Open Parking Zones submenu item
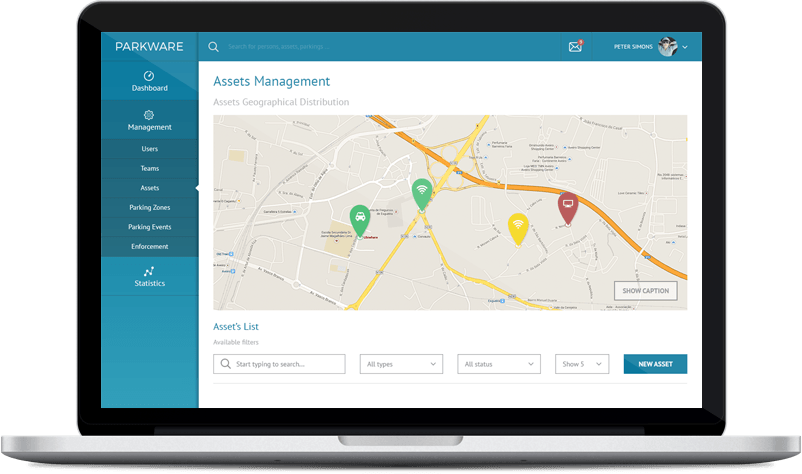 (149, 207)
